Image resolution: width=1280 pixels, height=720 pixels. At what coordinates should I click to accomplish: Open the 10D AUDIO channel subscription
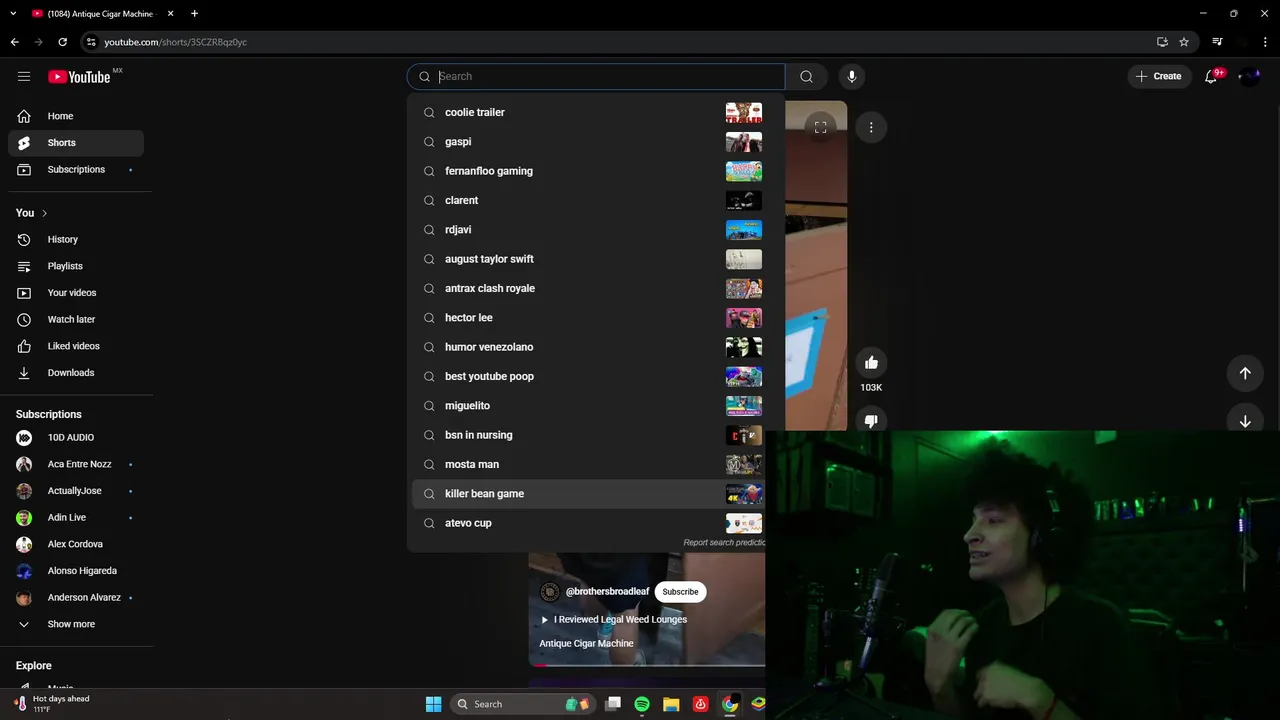point(76,438)
